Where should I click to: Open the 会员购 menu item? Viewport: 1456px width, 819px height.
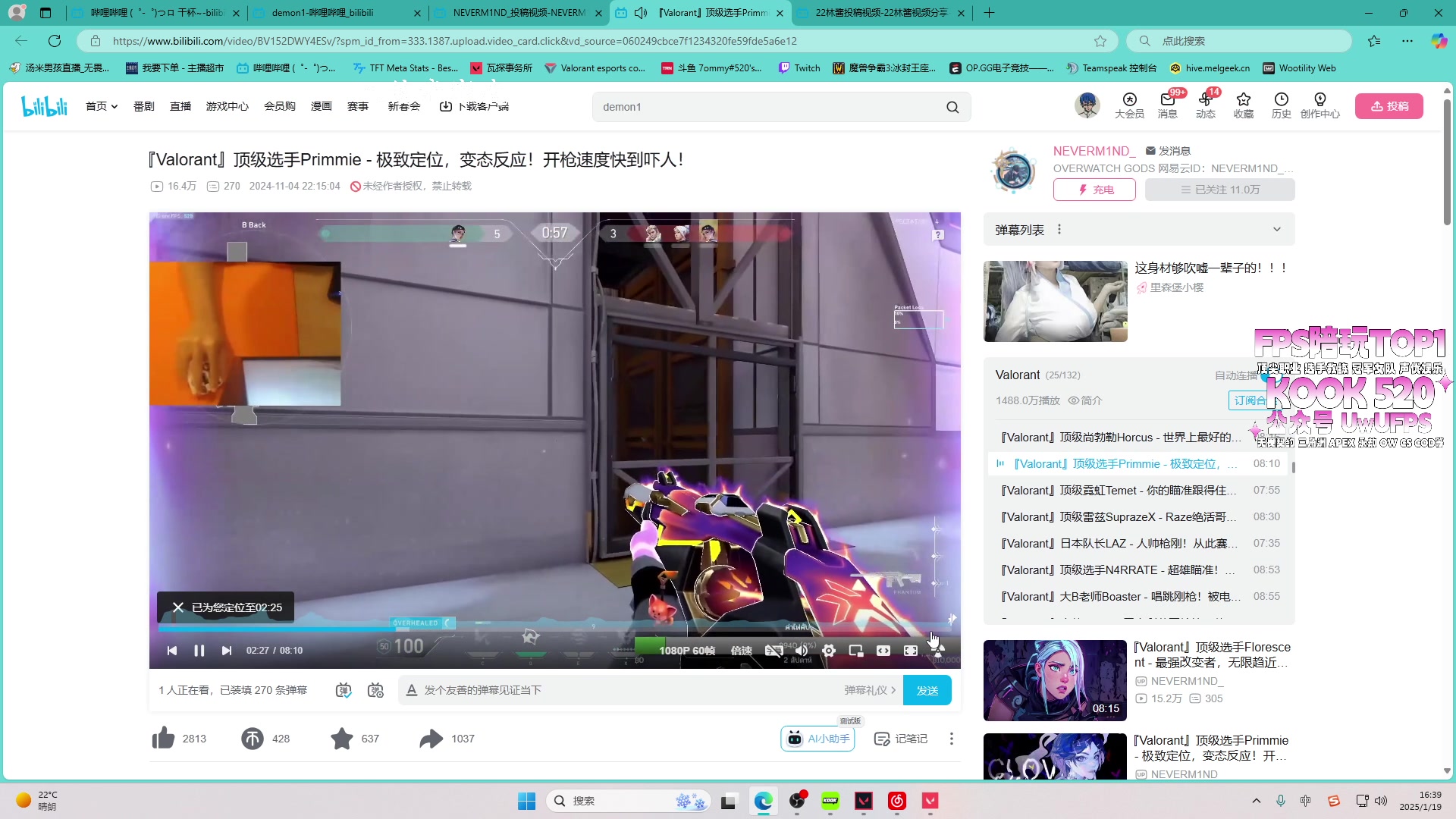(x=280, y=106)
